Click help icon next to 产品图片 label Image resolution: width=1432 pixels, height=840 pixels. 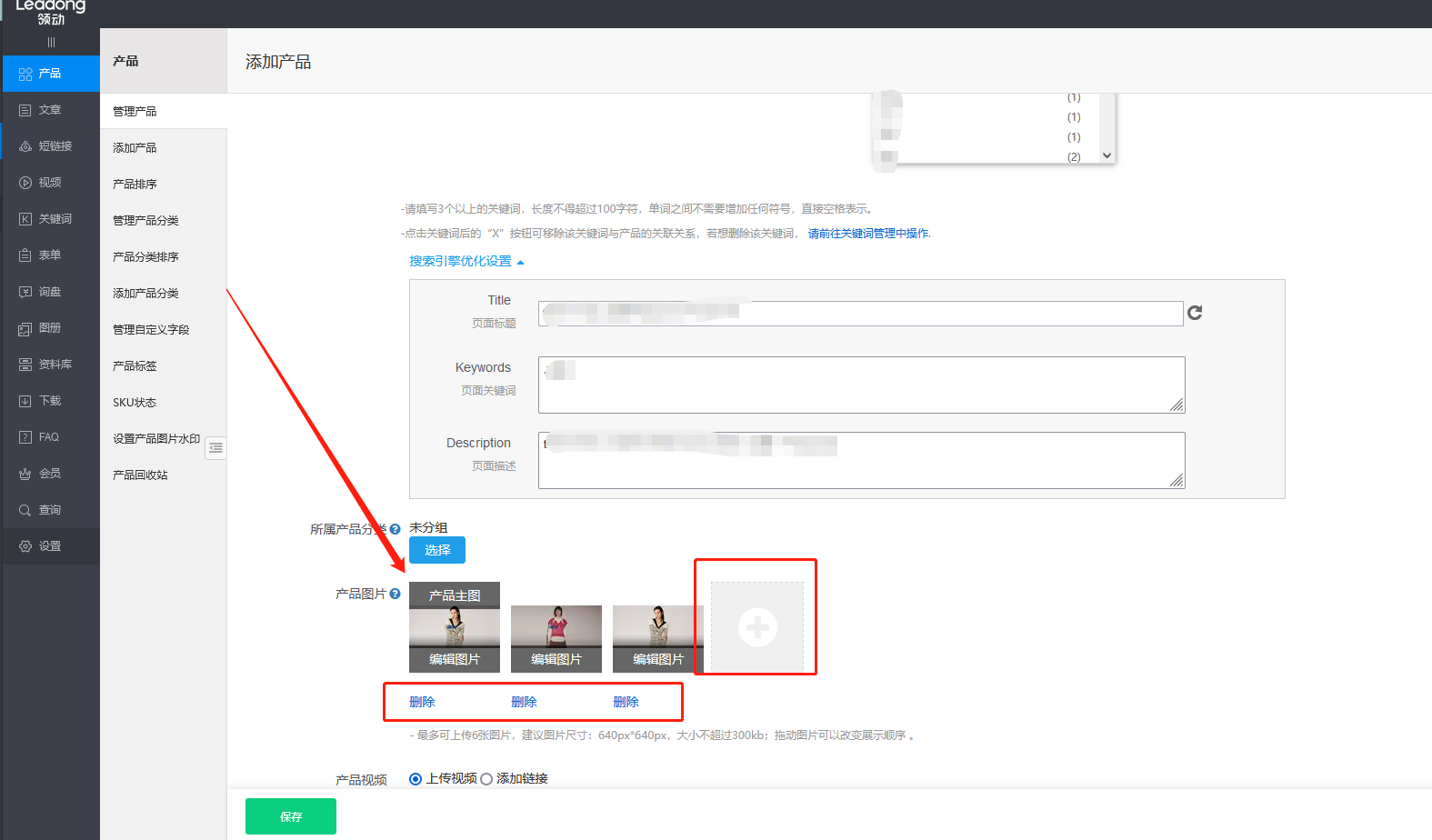coord(395,594)
